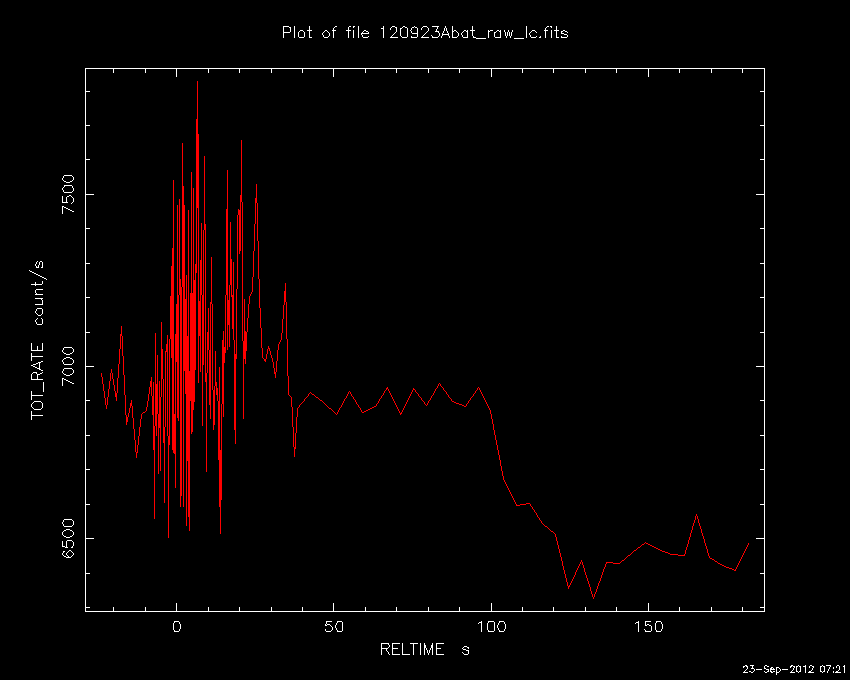Select the y-axis label 'TOT_RATE count/s'
Screen dimensions: 850x680
tap(38, 340)
